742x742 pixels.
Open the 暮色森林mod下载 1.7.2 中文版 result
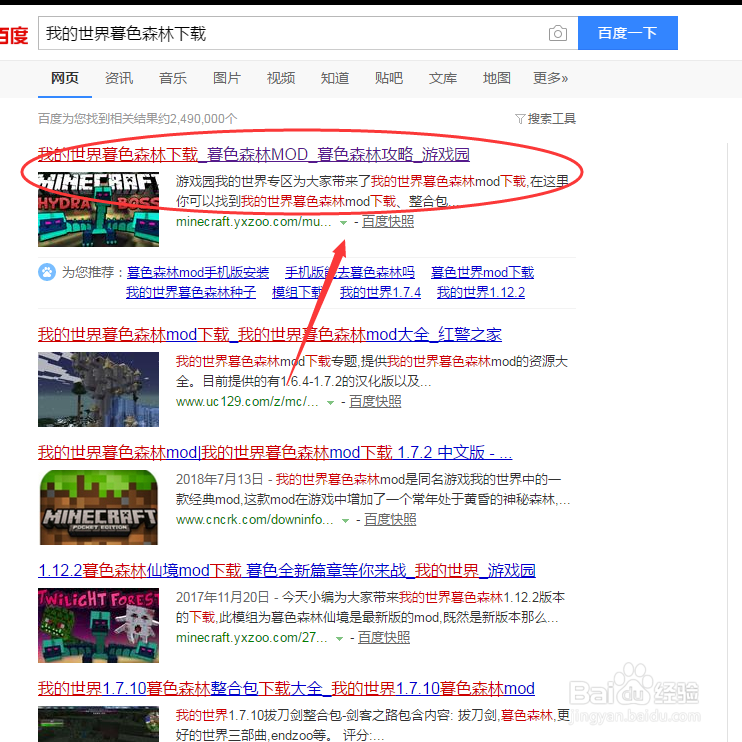[275, 452]
